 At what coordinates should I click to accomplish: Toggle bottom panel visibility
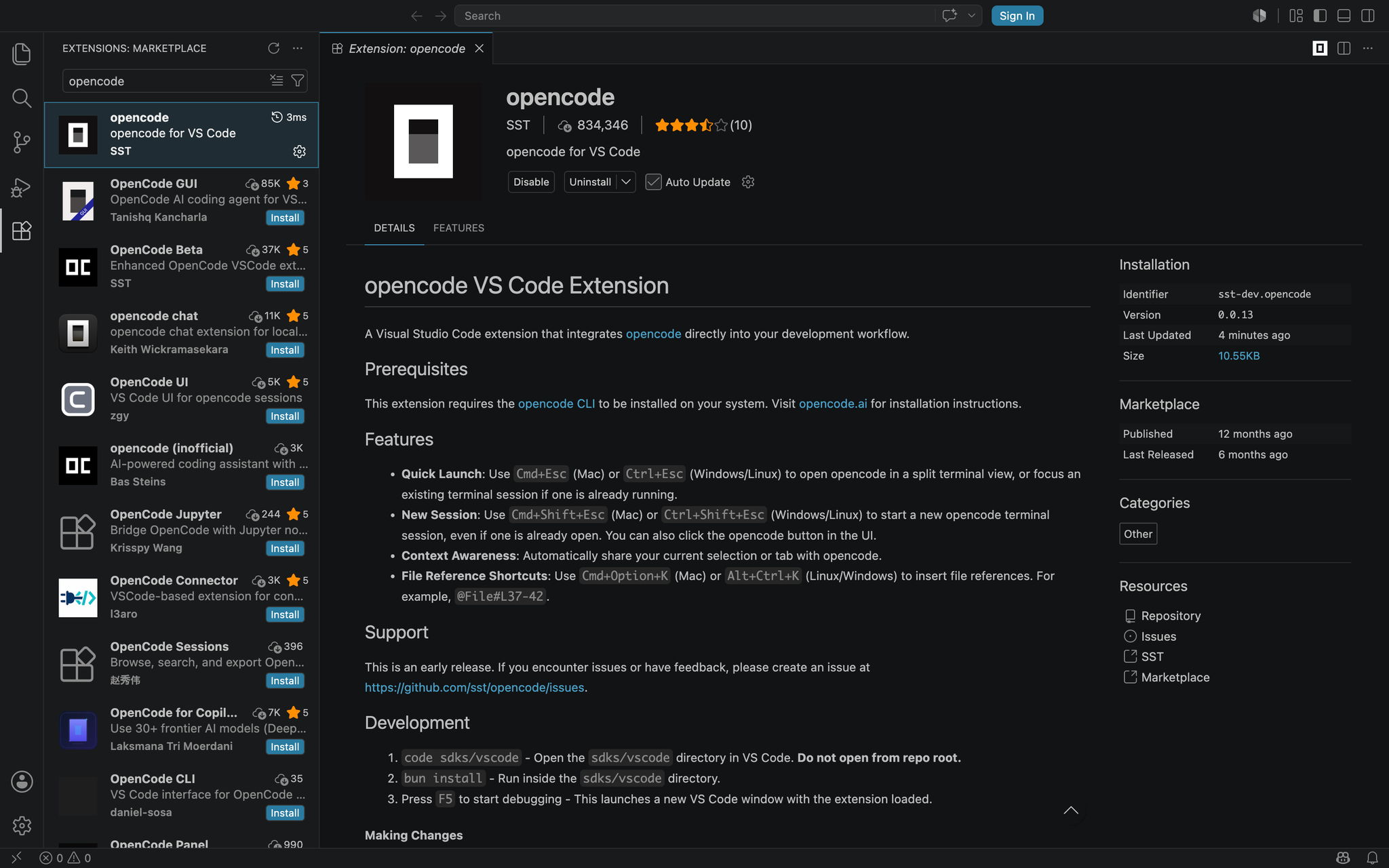(x=1344, y=16)
